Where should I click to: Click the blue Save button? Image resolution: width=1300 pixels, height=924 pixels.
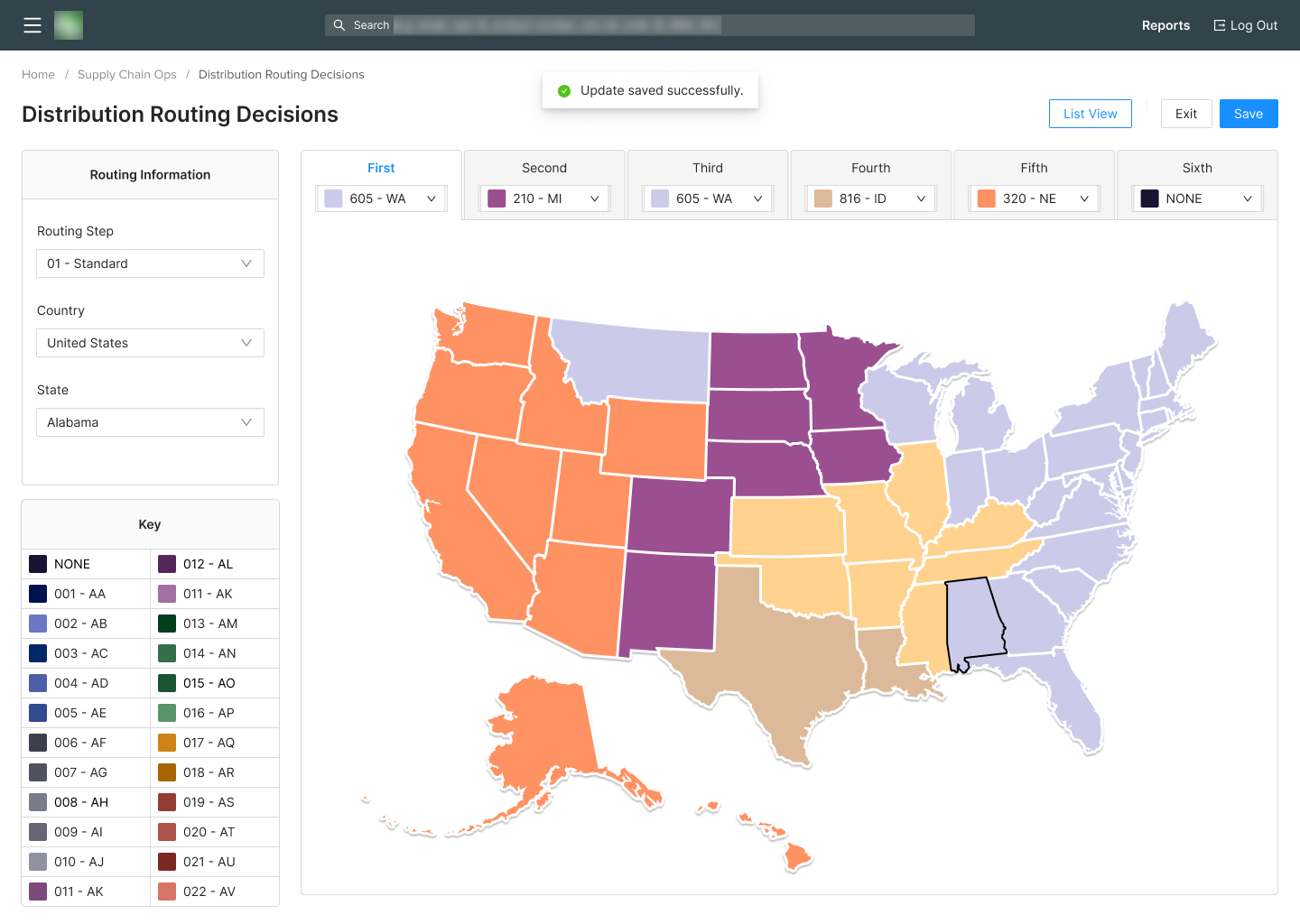[1249, 114]
